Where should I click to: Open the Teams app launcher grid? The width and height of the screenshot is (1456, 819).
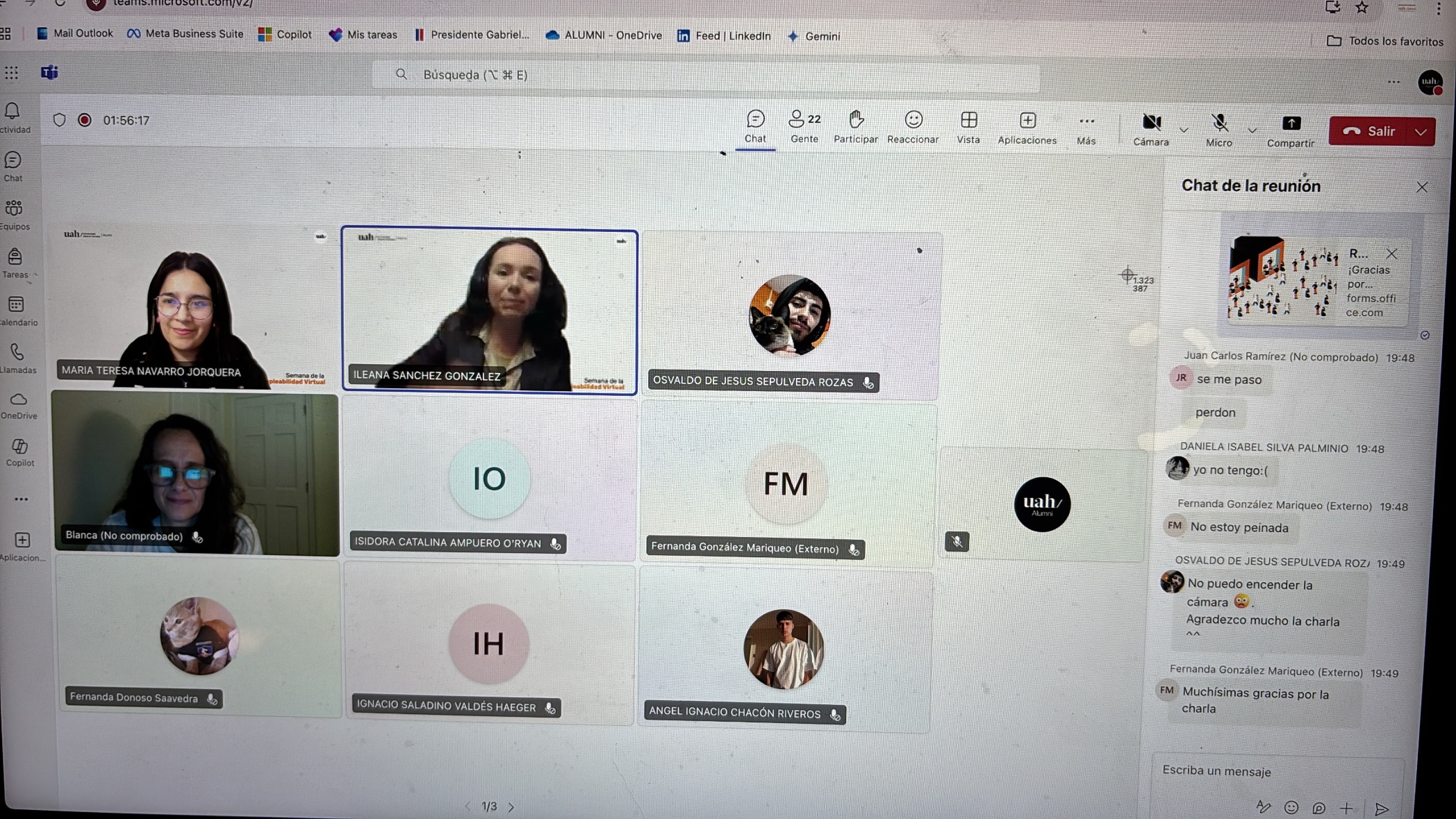pos(11,72)
